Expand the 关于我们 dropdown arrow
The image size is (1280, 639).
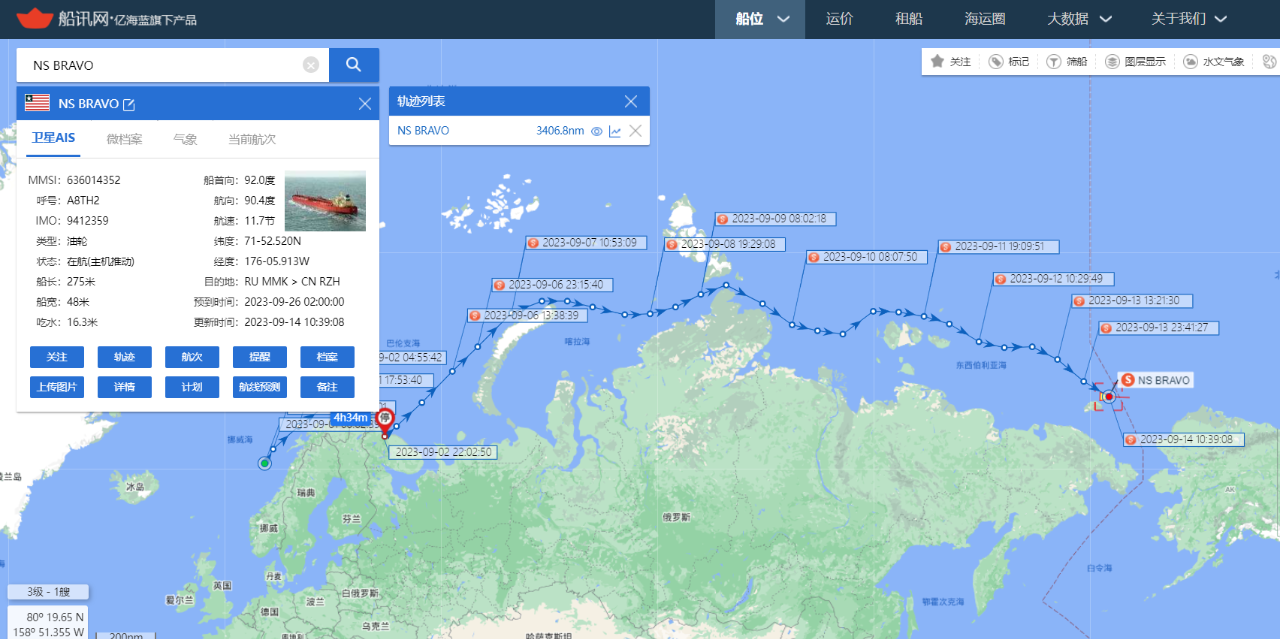point(1221,19)
